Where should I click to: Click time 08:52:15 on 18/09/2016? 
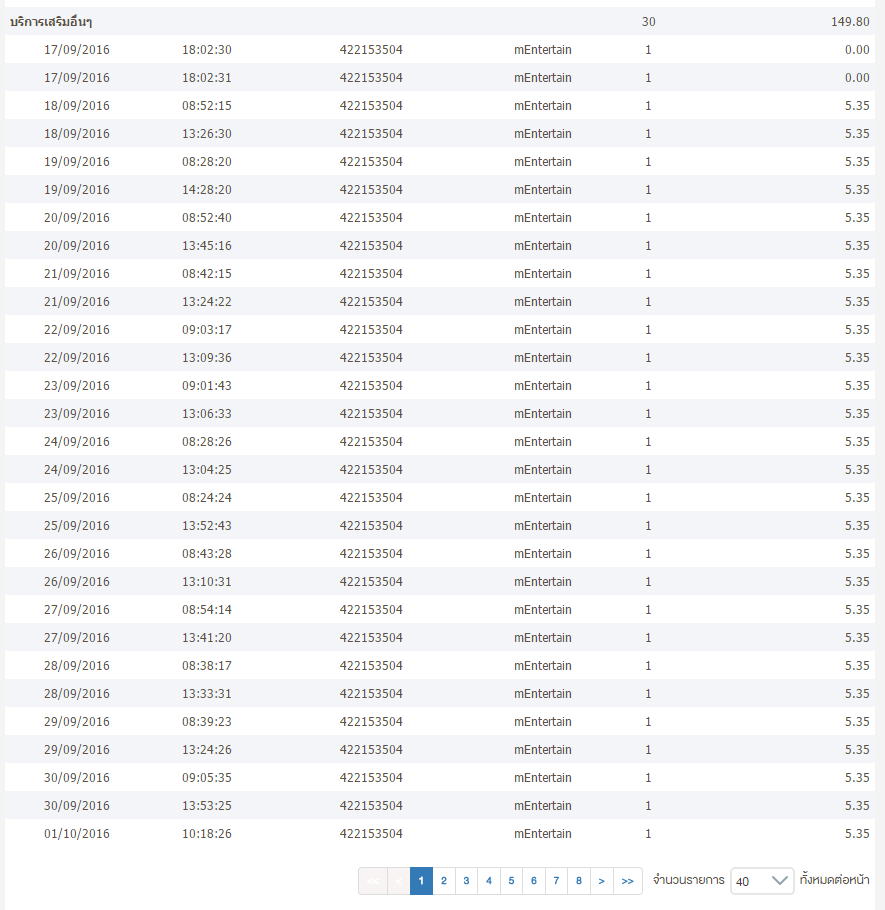pyautogui.click(x=207, y=106)
